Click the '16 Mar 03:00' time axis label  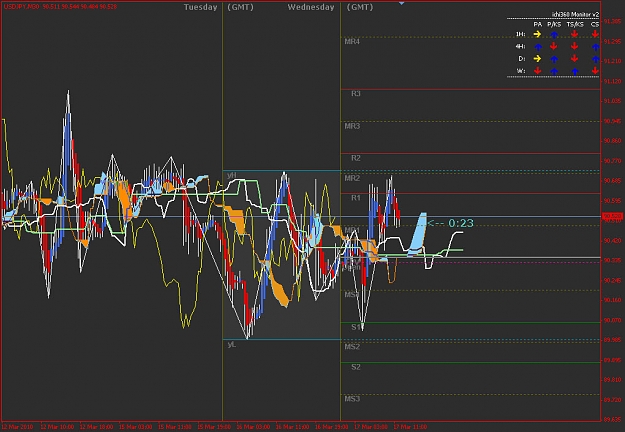point(253,427)
